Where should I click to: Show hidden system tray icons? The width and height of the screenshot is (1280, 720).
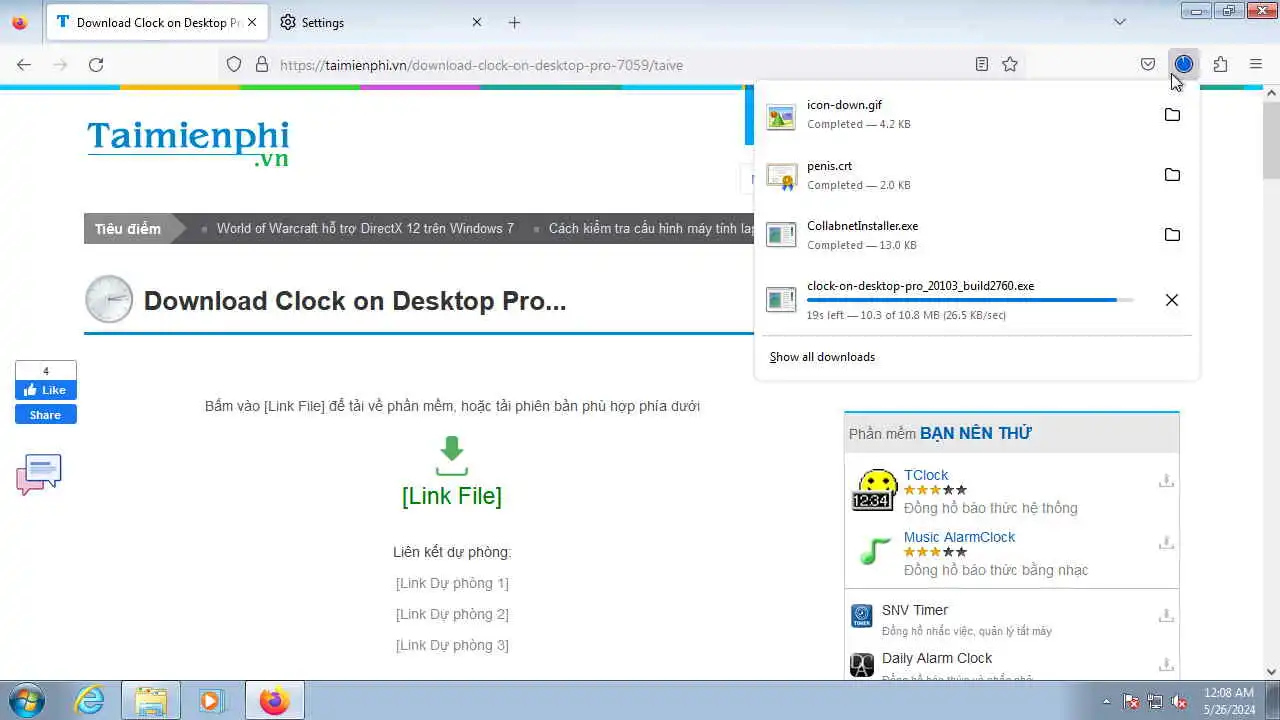coord(1106,701)
